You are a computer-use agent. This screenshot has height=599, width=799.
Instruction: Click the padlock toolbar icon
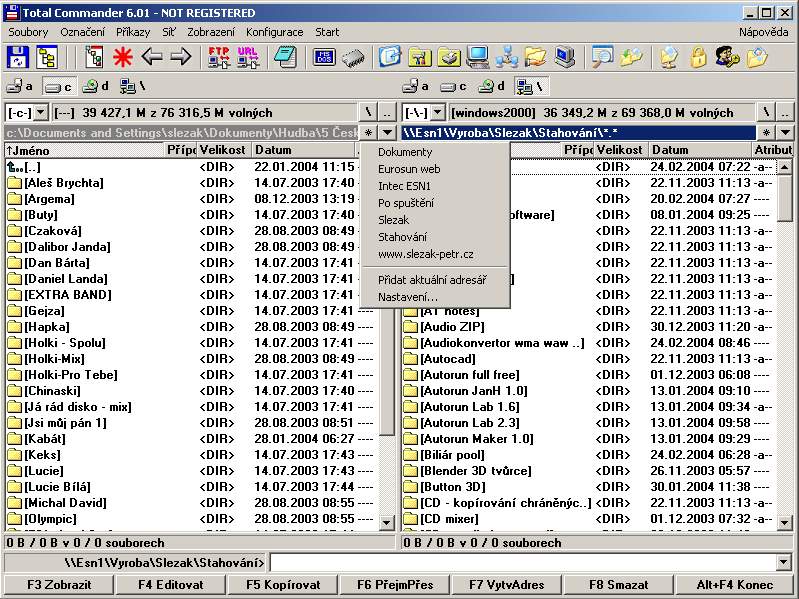(698, 57)
